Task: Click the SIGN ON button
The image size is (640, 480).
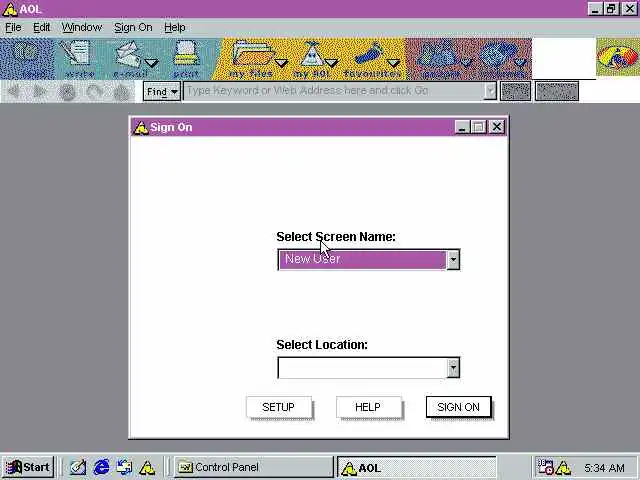Action: click(x=458, y=407)
